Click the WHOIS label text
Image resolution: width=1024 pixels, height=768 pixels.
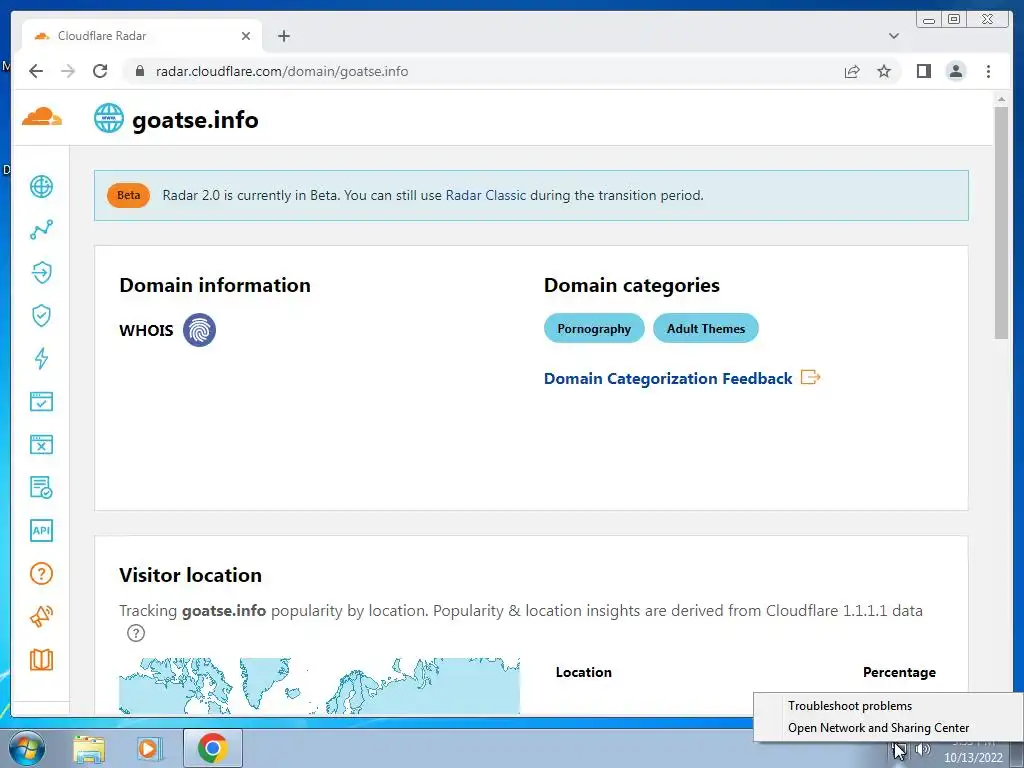(146, 330)
